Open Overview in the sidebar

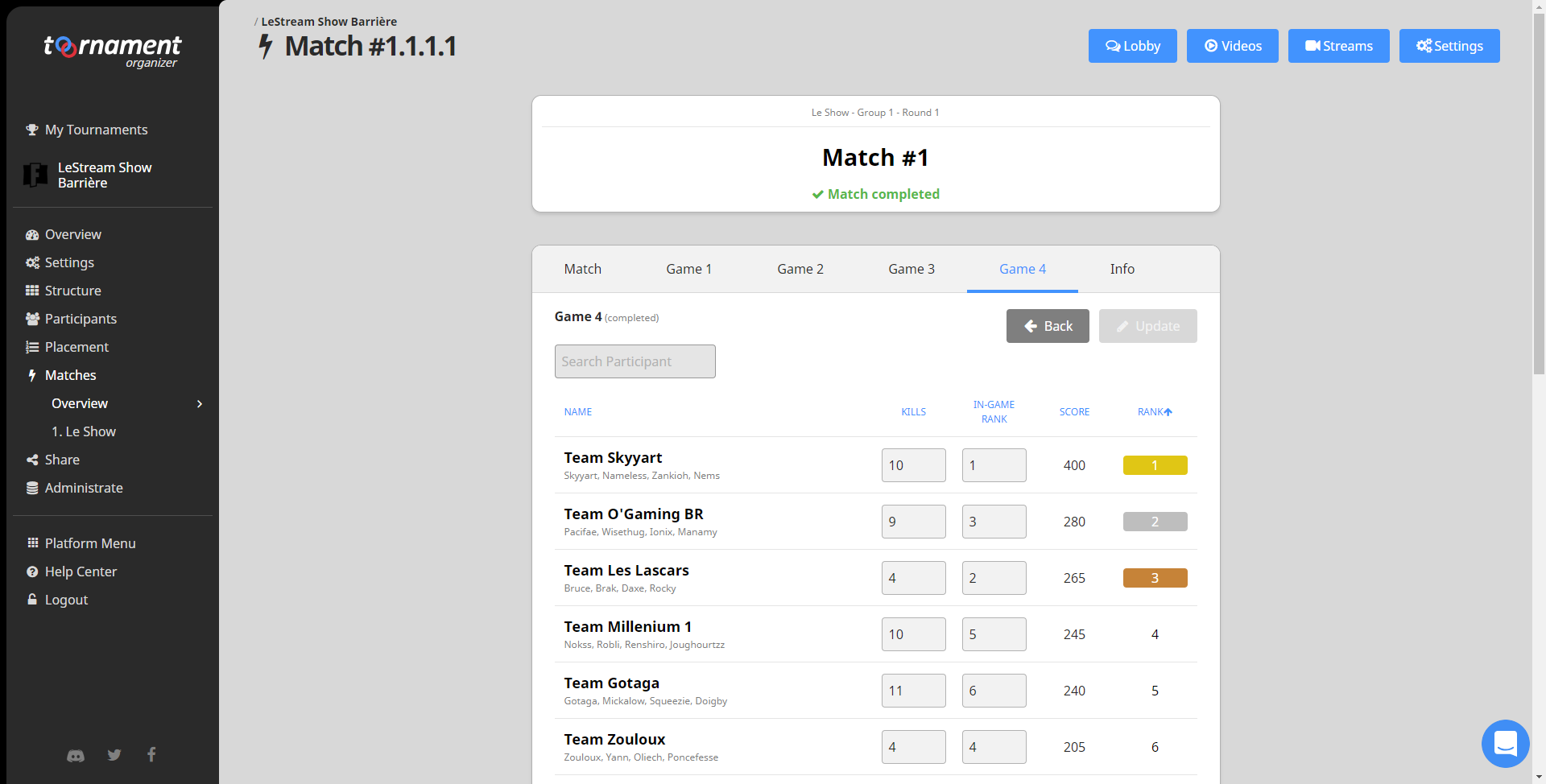pos(73,234)
